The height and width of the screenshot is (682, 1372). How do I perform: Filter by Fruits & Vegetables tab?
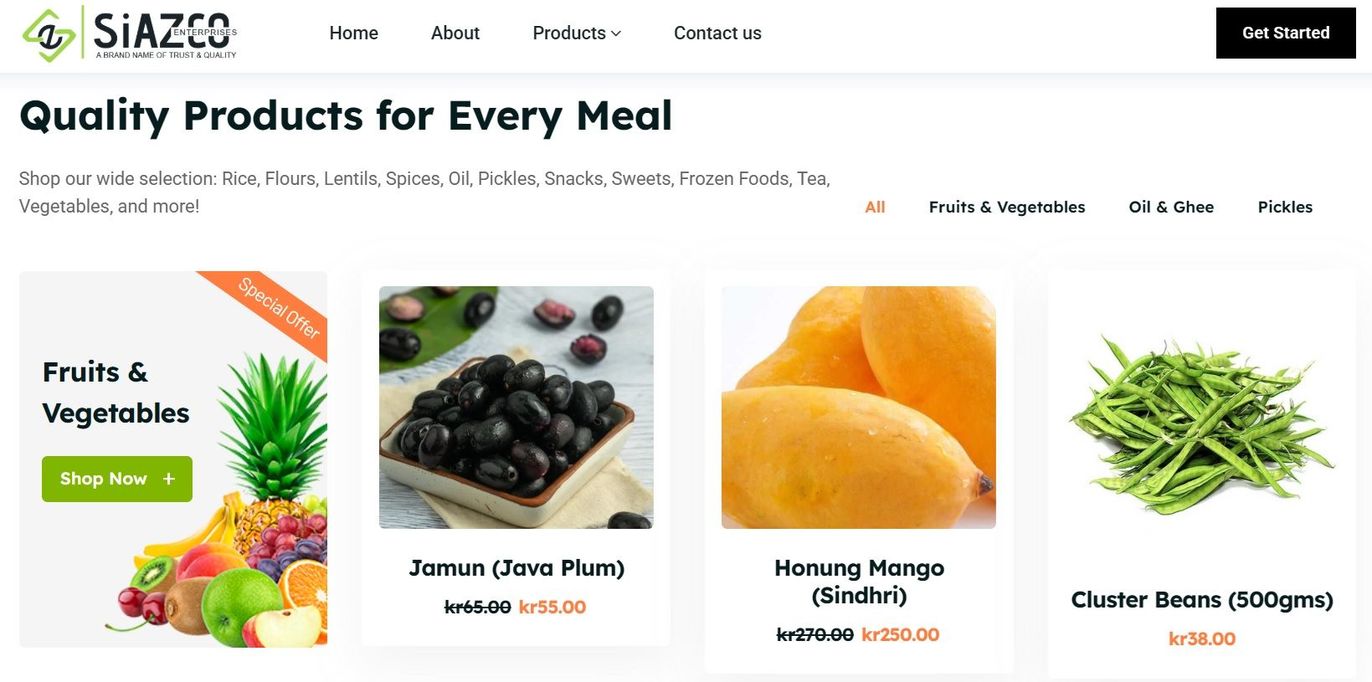1007,207
